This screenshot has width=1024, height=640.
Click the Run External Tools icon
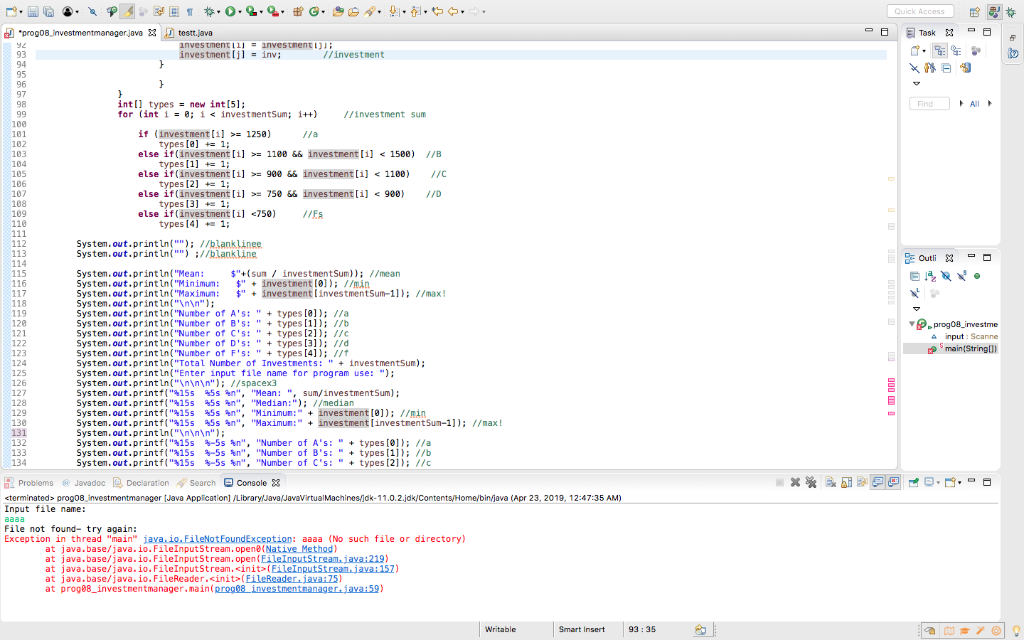coord(272,12)
